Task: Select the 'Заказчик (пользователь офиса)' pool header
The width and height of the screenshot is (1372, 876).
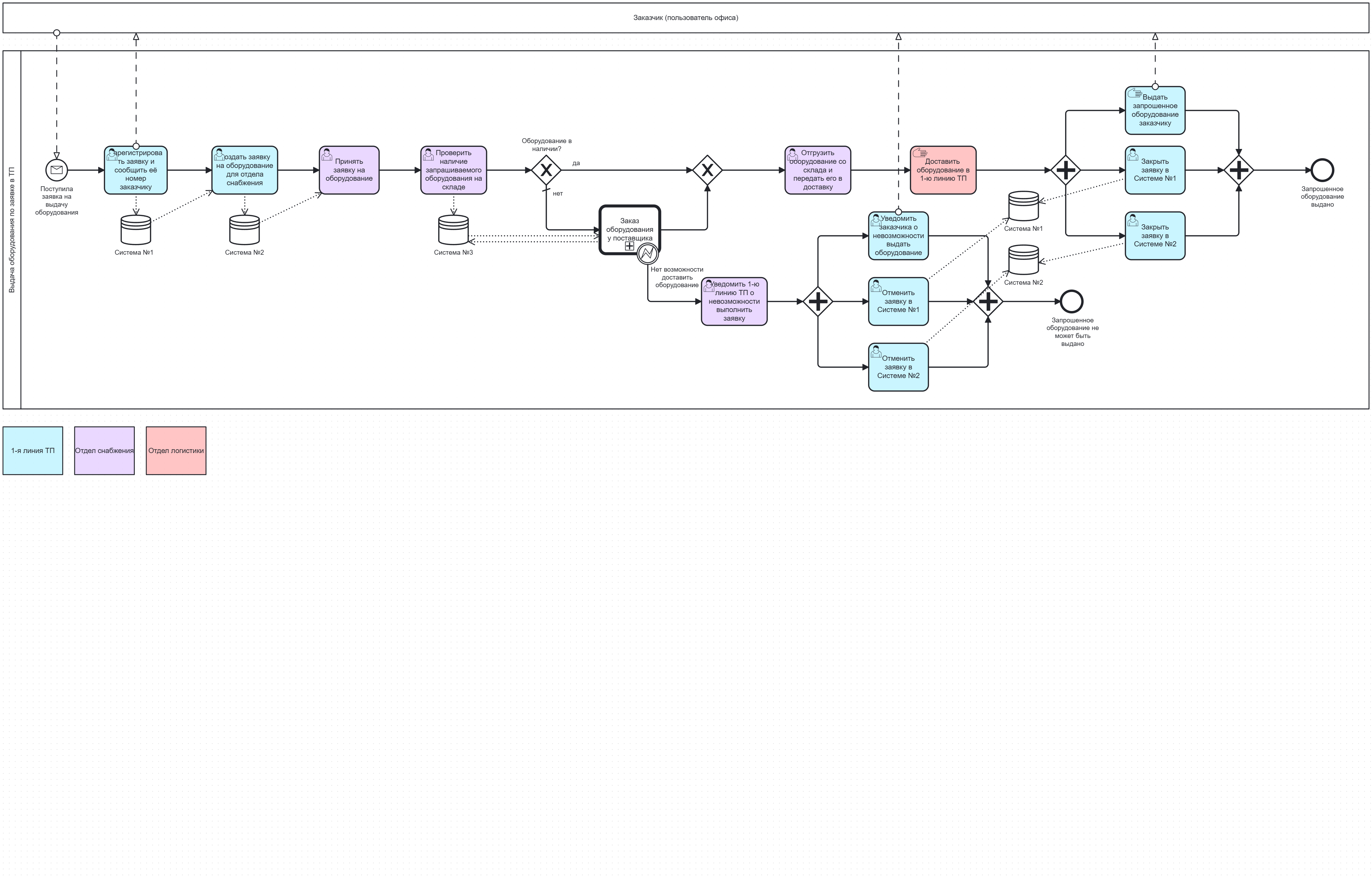Action: tap(685, 18)
